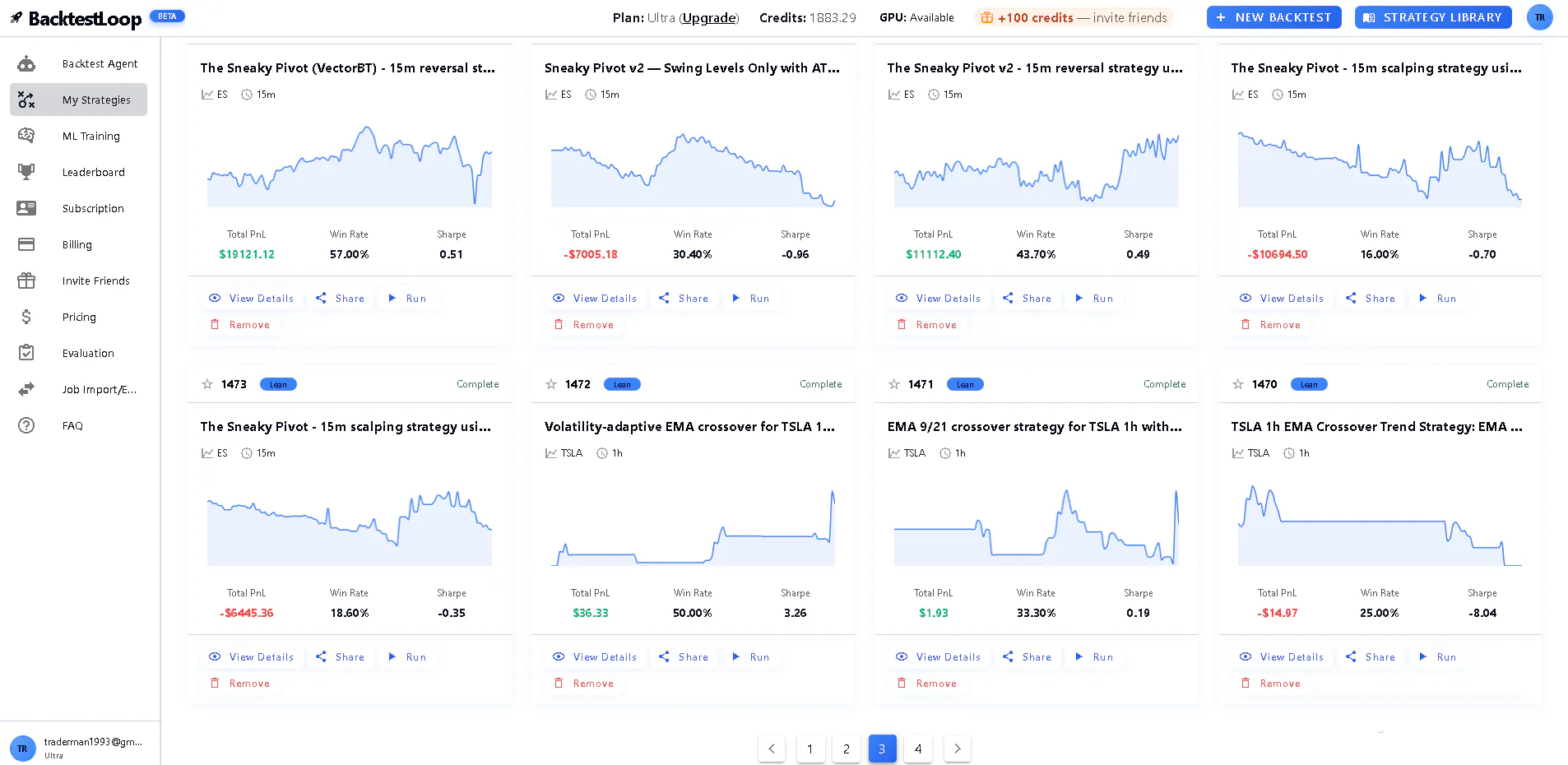Remove strategy 1470
Image resolution: width=1568 pixels, height=765 pixels.
pyautogui.click(x=1271, y=684)
